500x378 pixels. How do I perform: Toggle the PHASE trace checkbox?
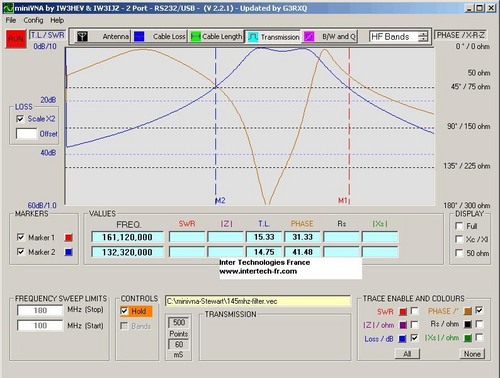pyautogui.click(x=479, y=310)
